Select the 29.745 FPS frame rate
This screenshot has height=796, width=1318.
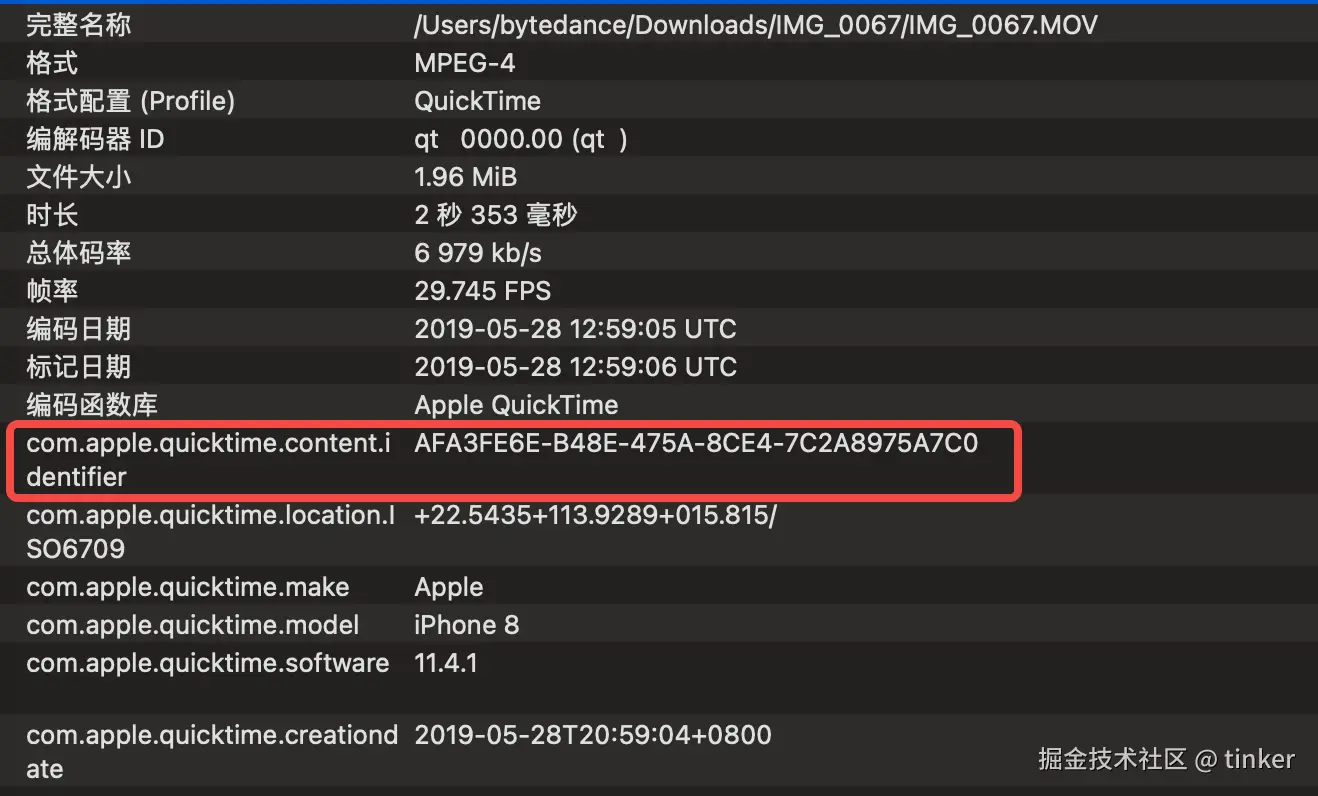pyautogui.click(x=482, y=291)
